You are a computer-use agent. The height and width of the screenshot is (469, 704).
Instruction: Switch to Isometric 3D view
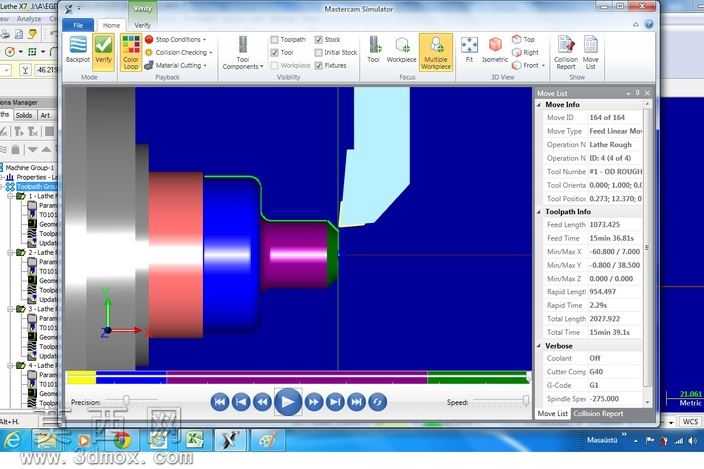(495, 50)
